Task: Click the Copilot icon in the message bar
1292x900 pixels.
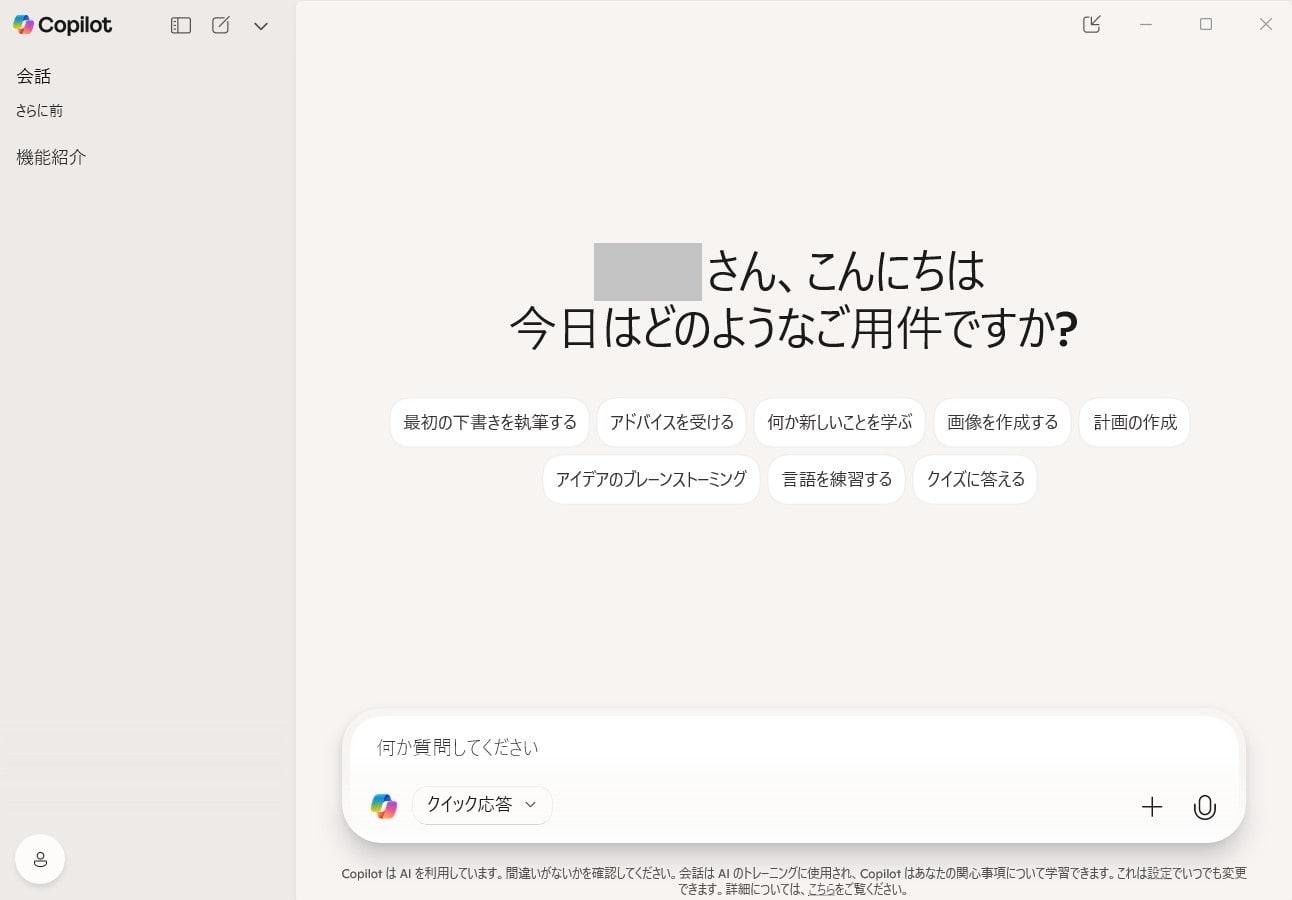Action: tap(384, 805)
